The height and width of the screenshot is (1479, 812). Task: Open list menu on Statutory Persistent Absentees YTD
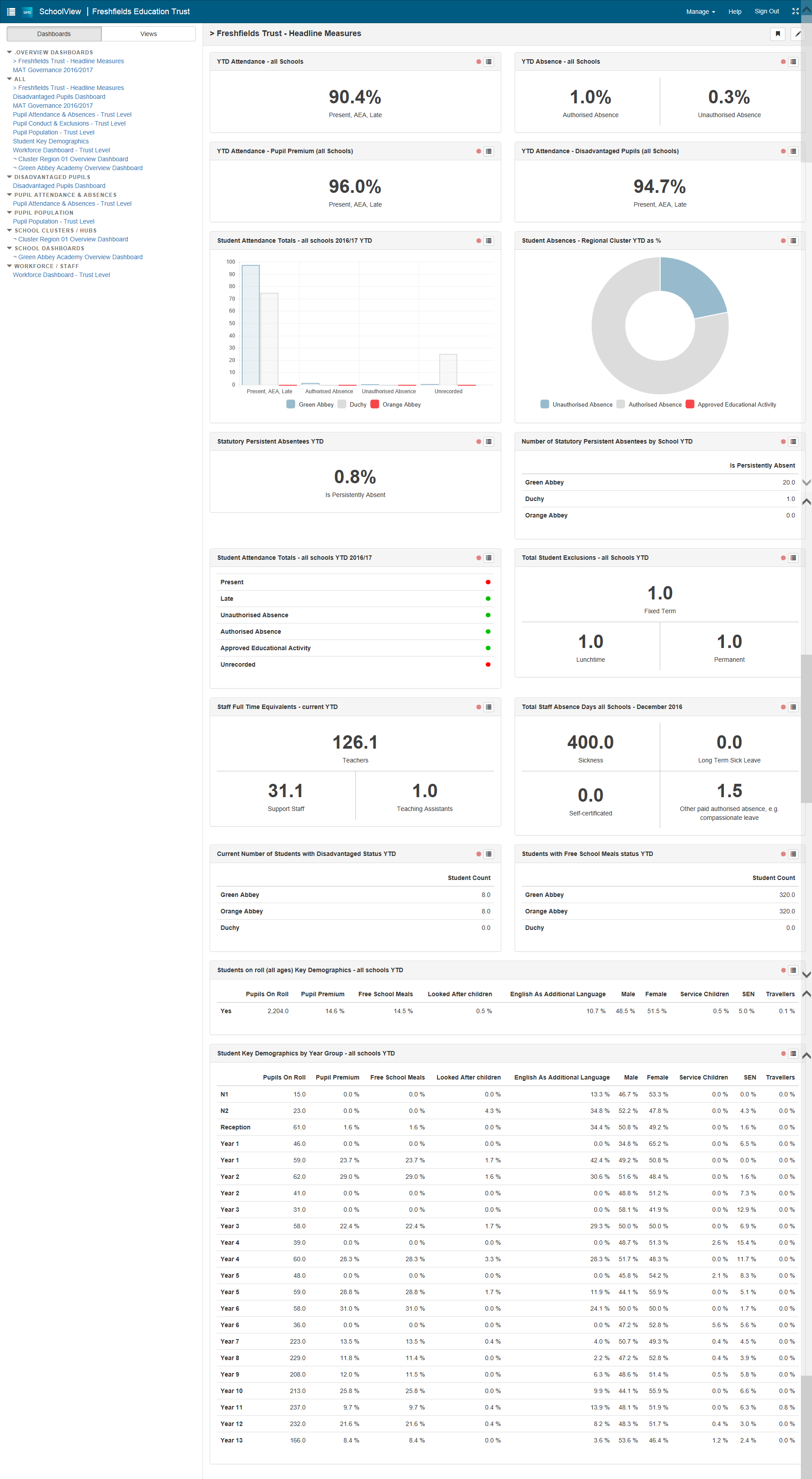[488, 442]
